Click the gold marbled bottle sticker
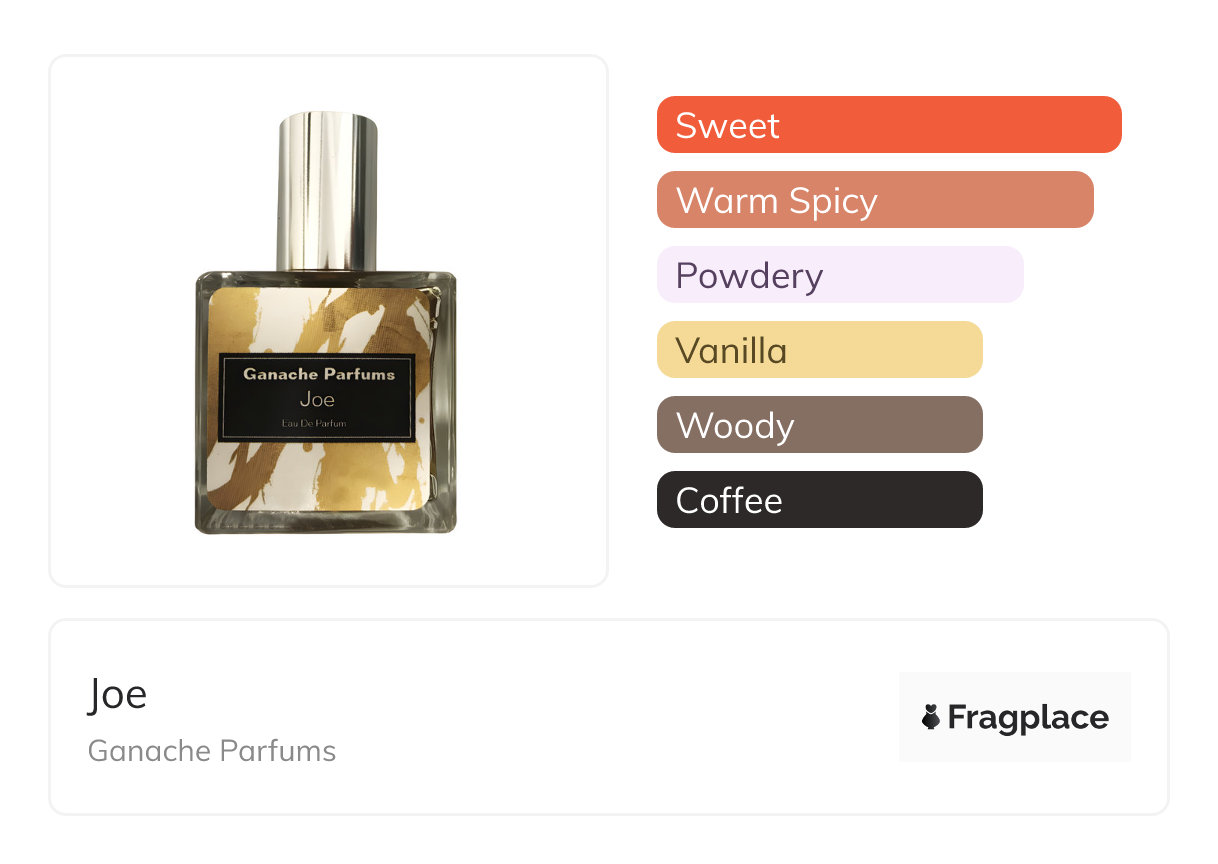1218x864 pixels. (320, 399)
